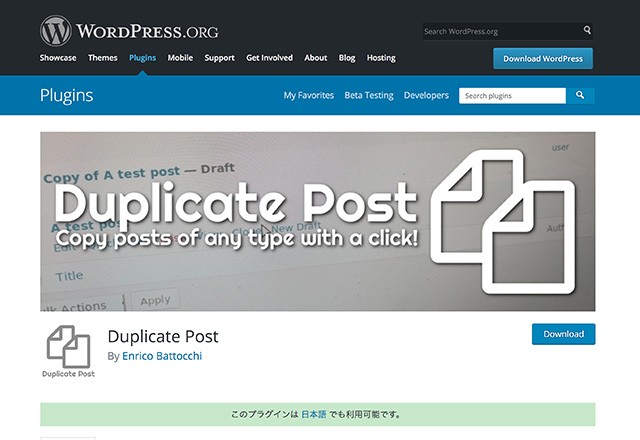640x440 pixels.
Task: Open the Hosting menu item
Action: (381, 58)
